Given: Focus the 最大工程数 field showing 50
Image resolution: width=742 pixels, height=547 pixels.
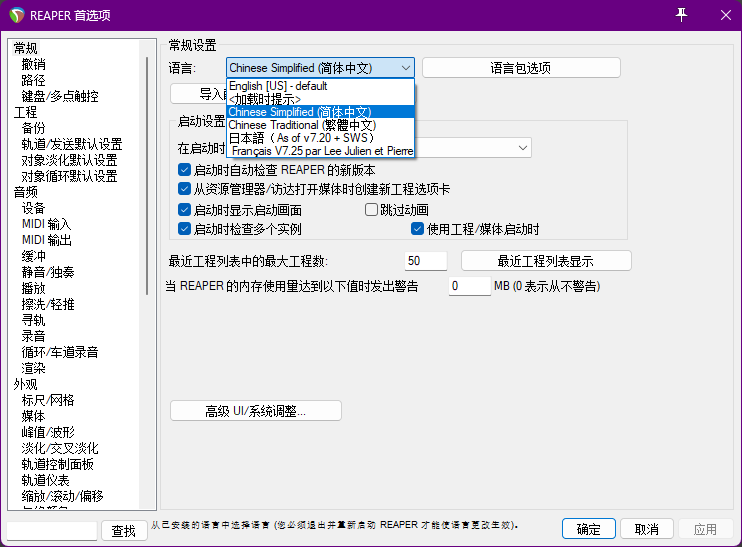Looking at the screenshot, I should (426, 261).
